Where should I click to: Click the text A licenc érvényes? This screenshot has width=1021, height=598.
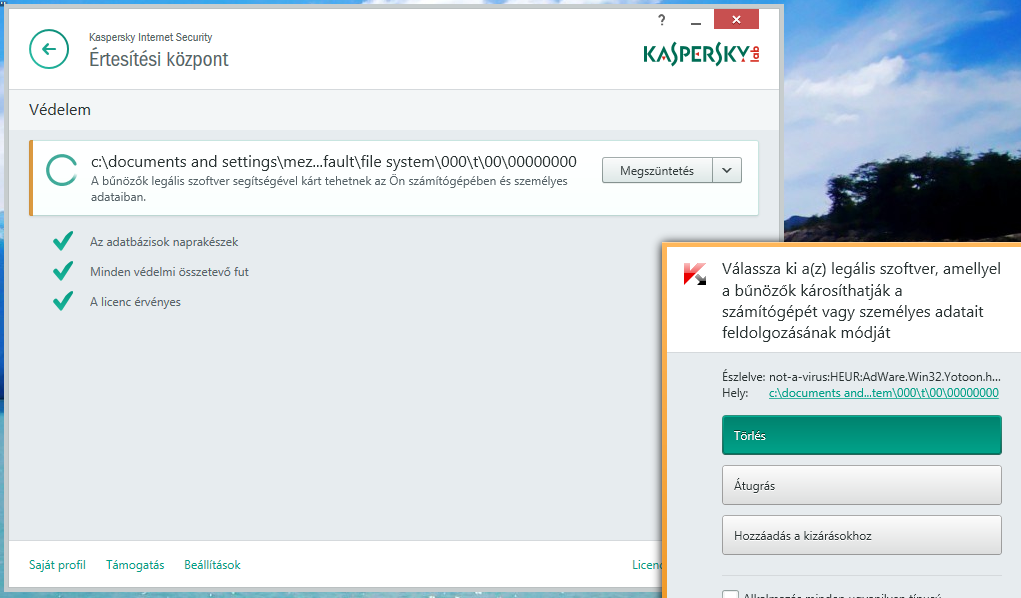point(135,302)
